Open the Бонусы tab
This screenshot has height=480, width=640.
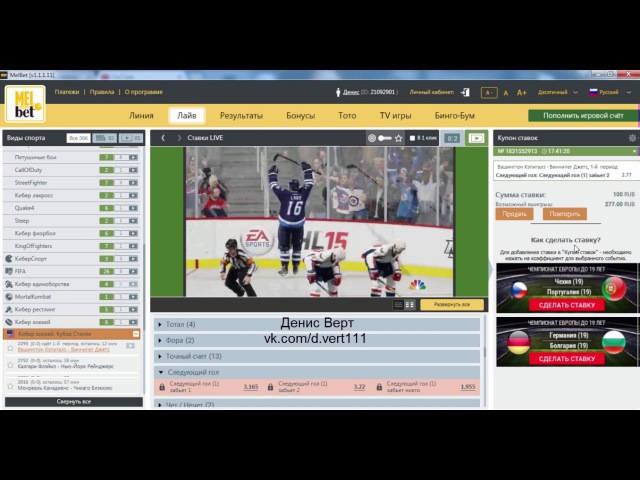pos(300,116)
